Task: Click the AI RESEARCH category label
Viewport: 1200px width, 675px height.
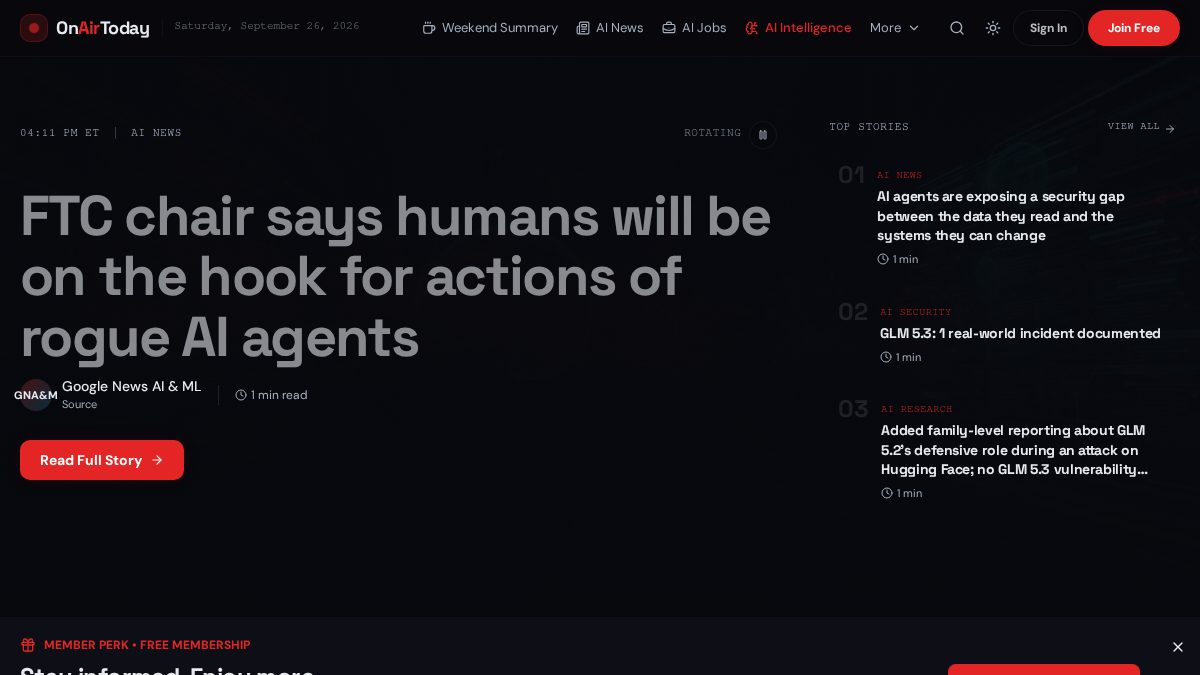Action: (x=917, y=409)
